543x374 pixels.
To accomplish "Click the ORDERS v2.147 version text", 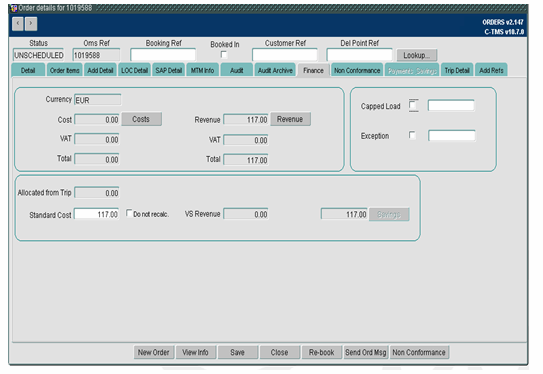I will (503, 22).
